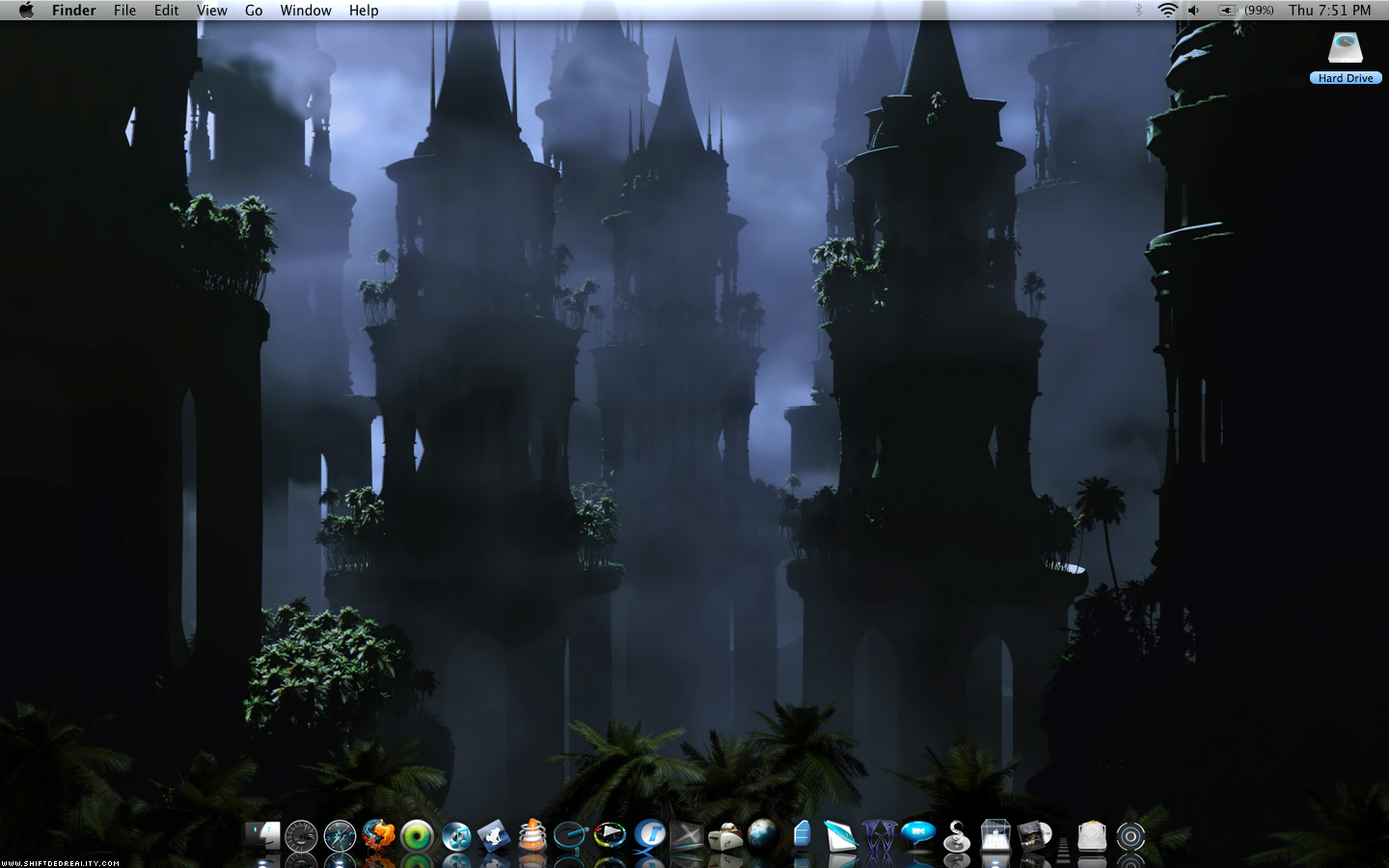The width and height of the screenshot is (1389, 868).
Task: Open Firefox from the Dock
Action: coord(378,835)
